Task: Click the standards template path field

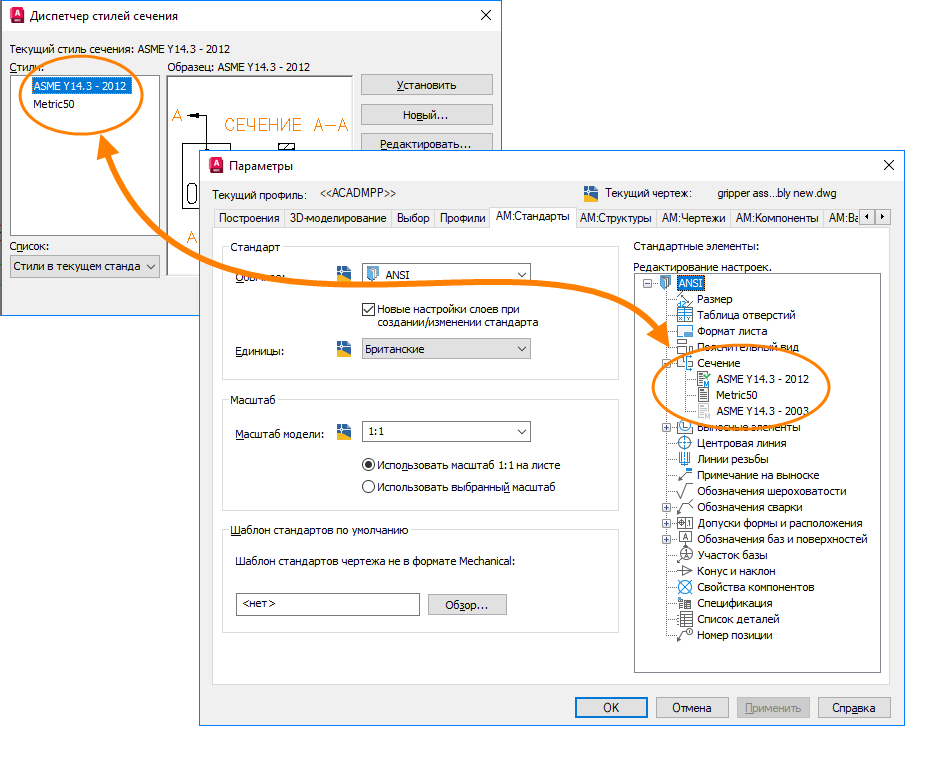Action: [x=328, y=604]
